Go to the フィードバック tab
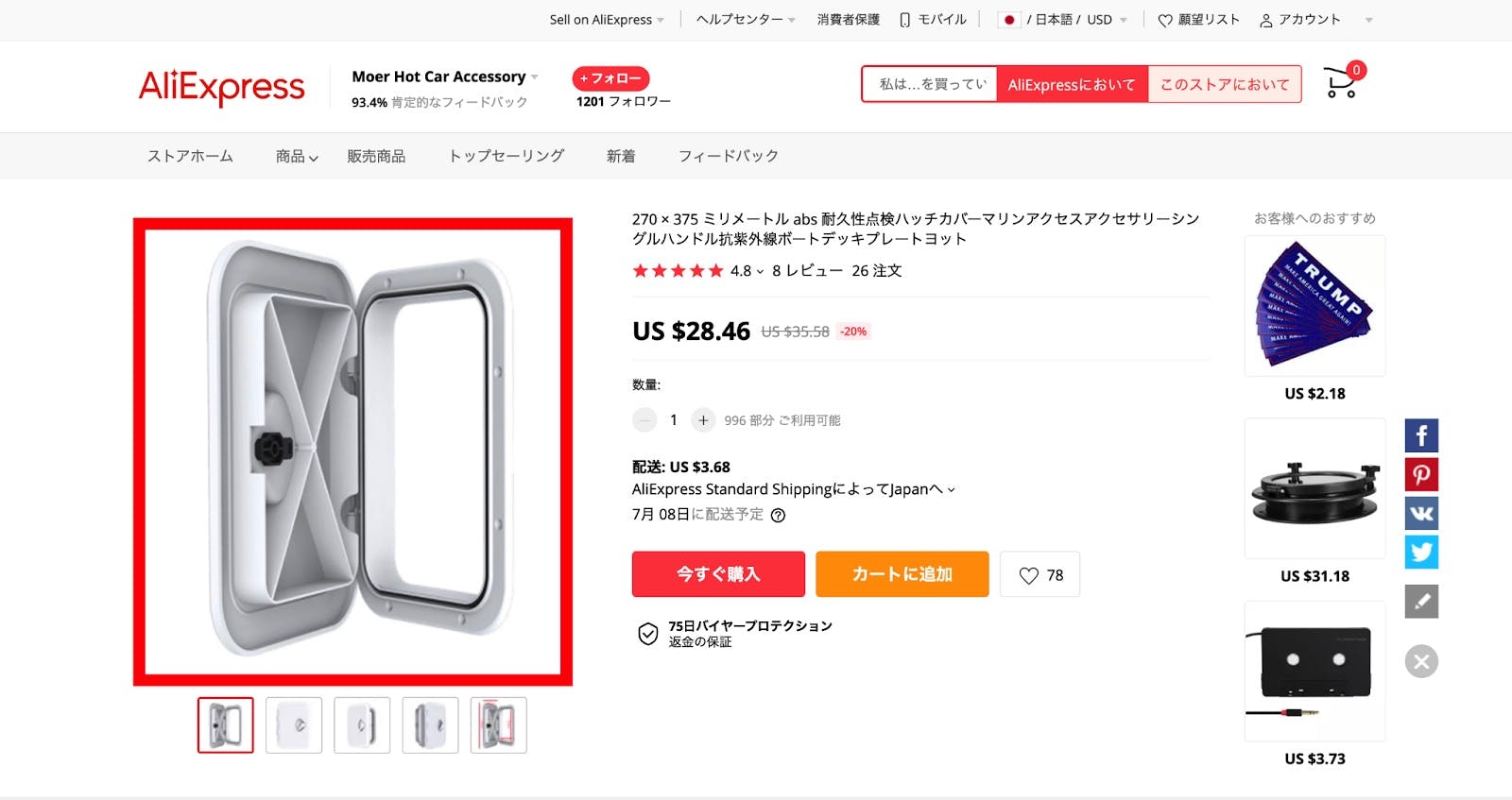This screenshot has height=800, width=1512. click(x=728, y=156)
